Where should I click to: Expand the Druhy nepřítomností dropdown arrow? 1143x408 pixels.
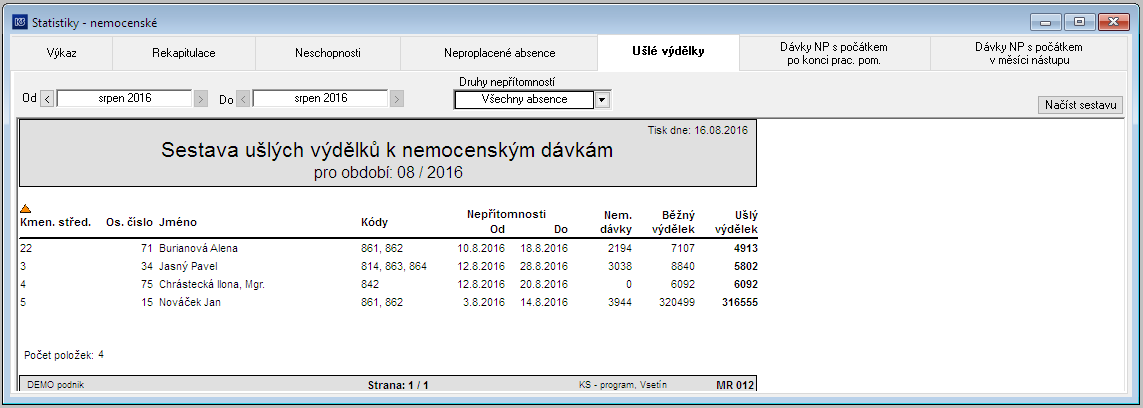[x=603, y=100]
